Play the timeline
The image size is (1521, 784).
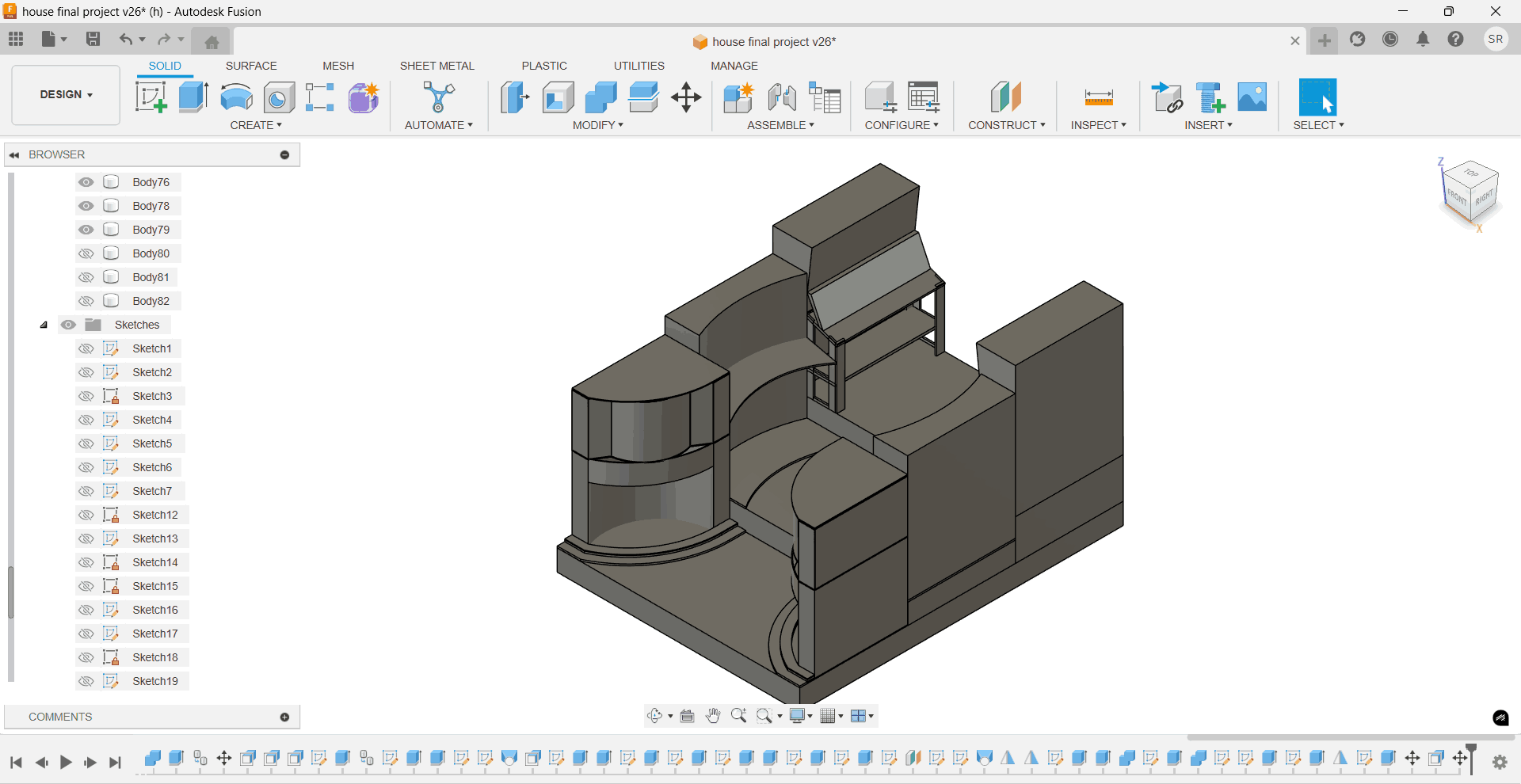pos(66,763)
